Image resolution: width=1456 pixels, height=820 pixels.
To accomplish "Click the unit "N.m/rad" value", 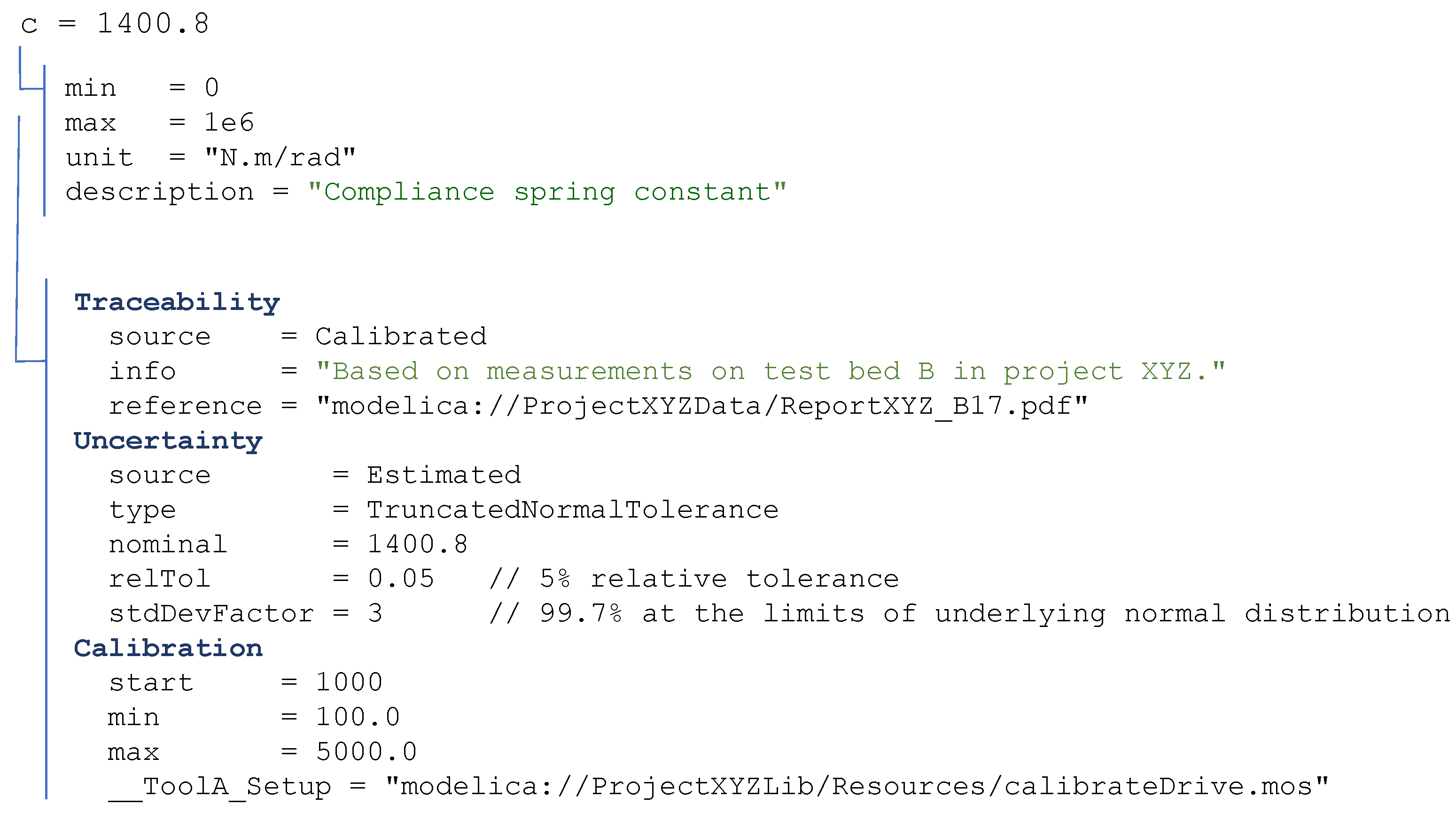I will click(280, 158).
